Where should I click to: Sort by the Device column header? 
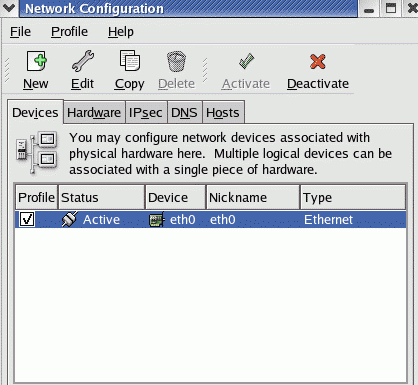pyautogui.click(x=175, y=197)
